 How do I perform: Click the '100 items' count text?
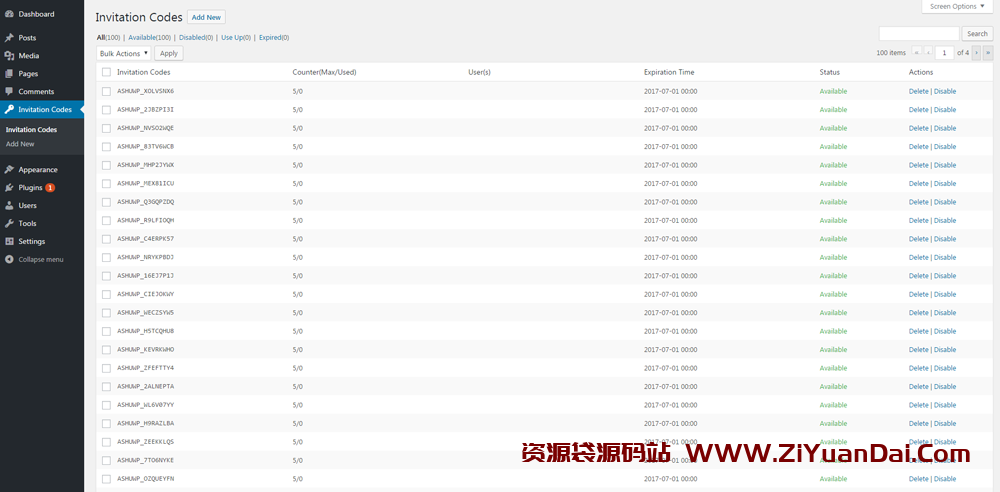tap(891, 53)
